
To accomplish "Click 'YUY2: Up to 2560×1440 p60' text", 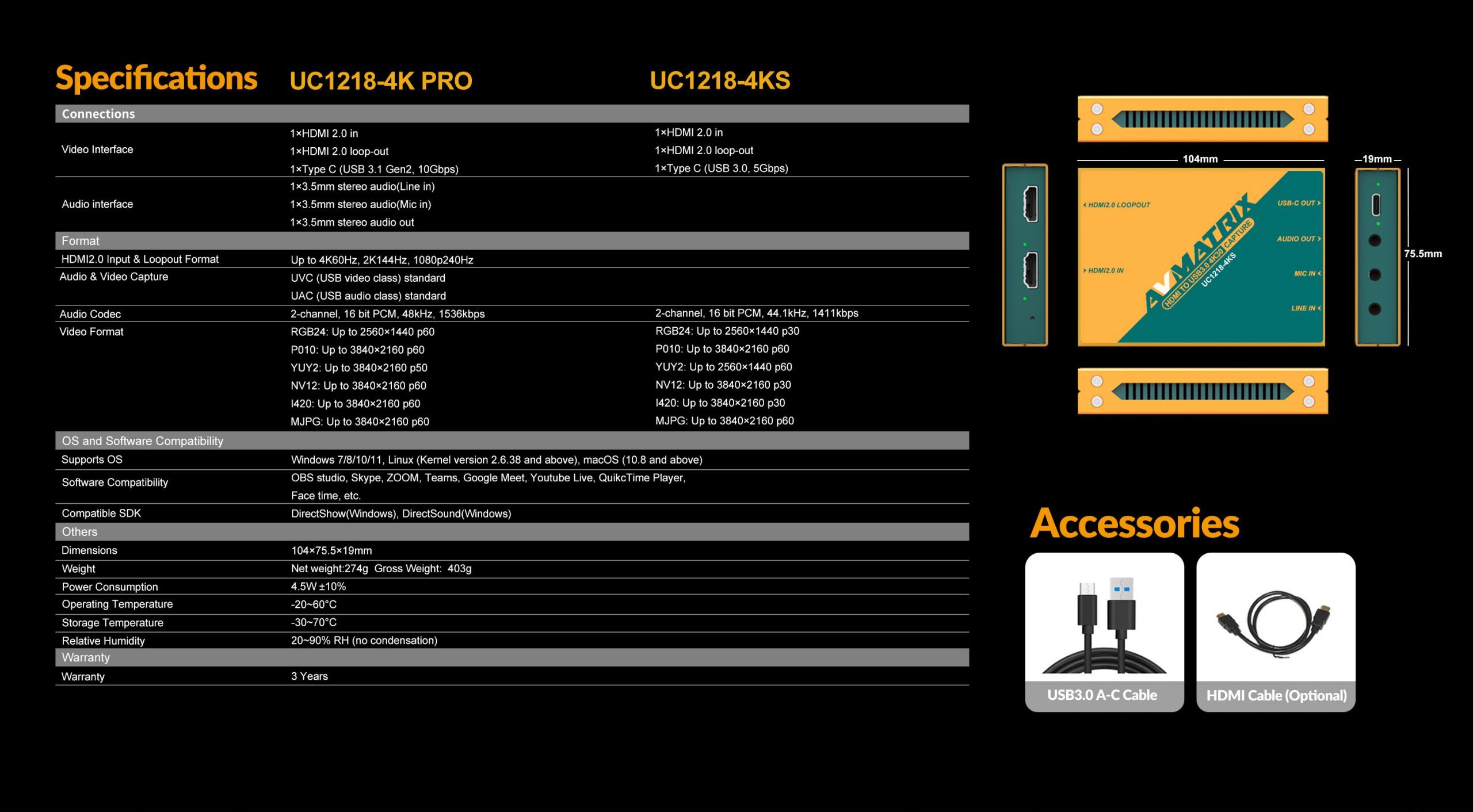I will (x=723, y=367).
